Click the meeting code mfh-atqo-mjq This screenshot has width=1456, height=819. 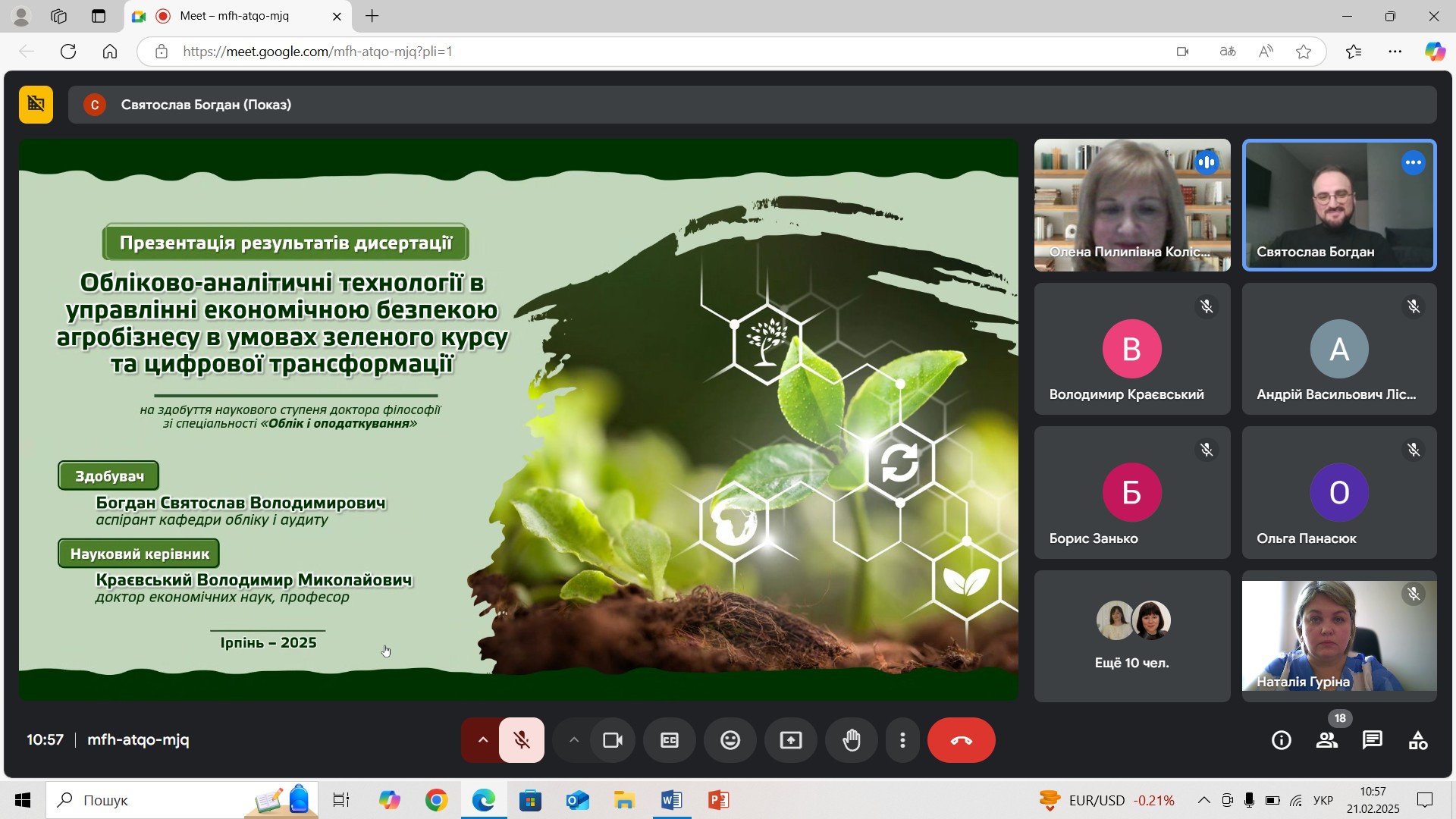138,739
